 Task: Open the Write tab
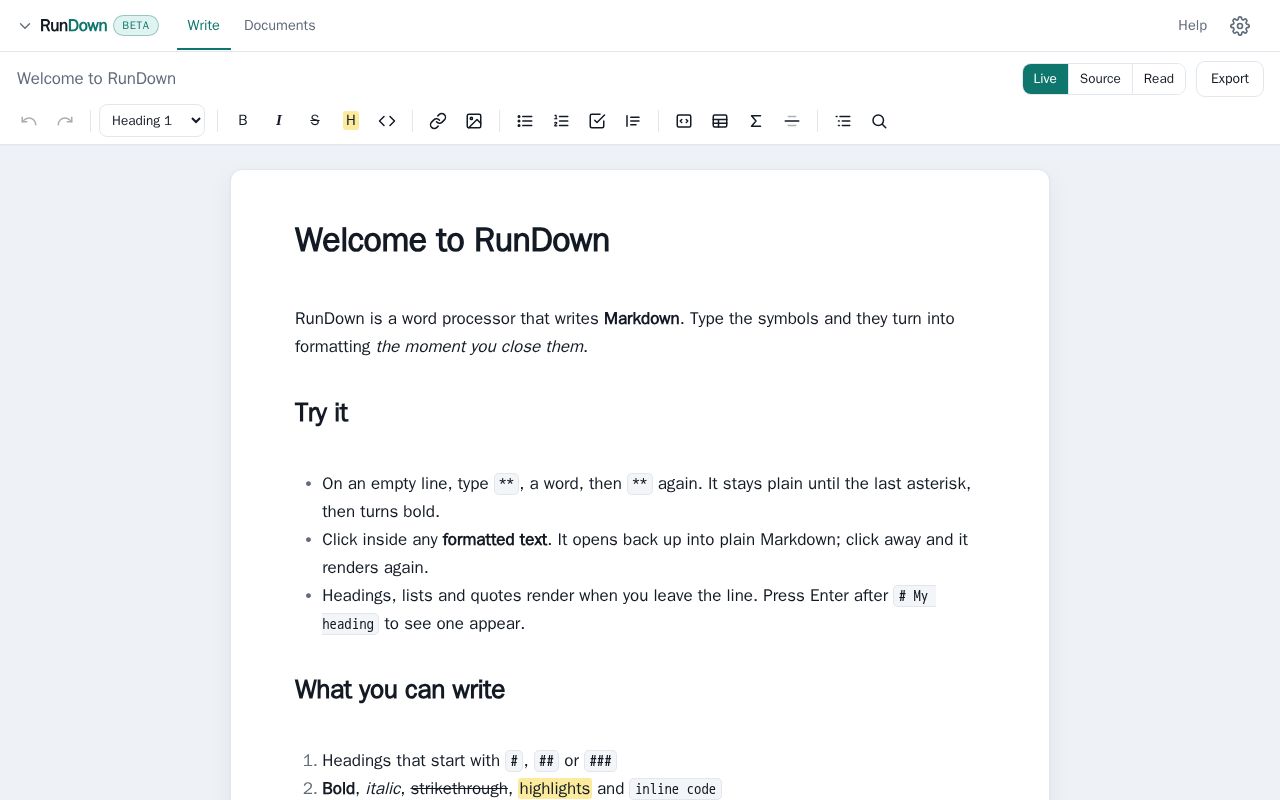(x=203, y=26)
